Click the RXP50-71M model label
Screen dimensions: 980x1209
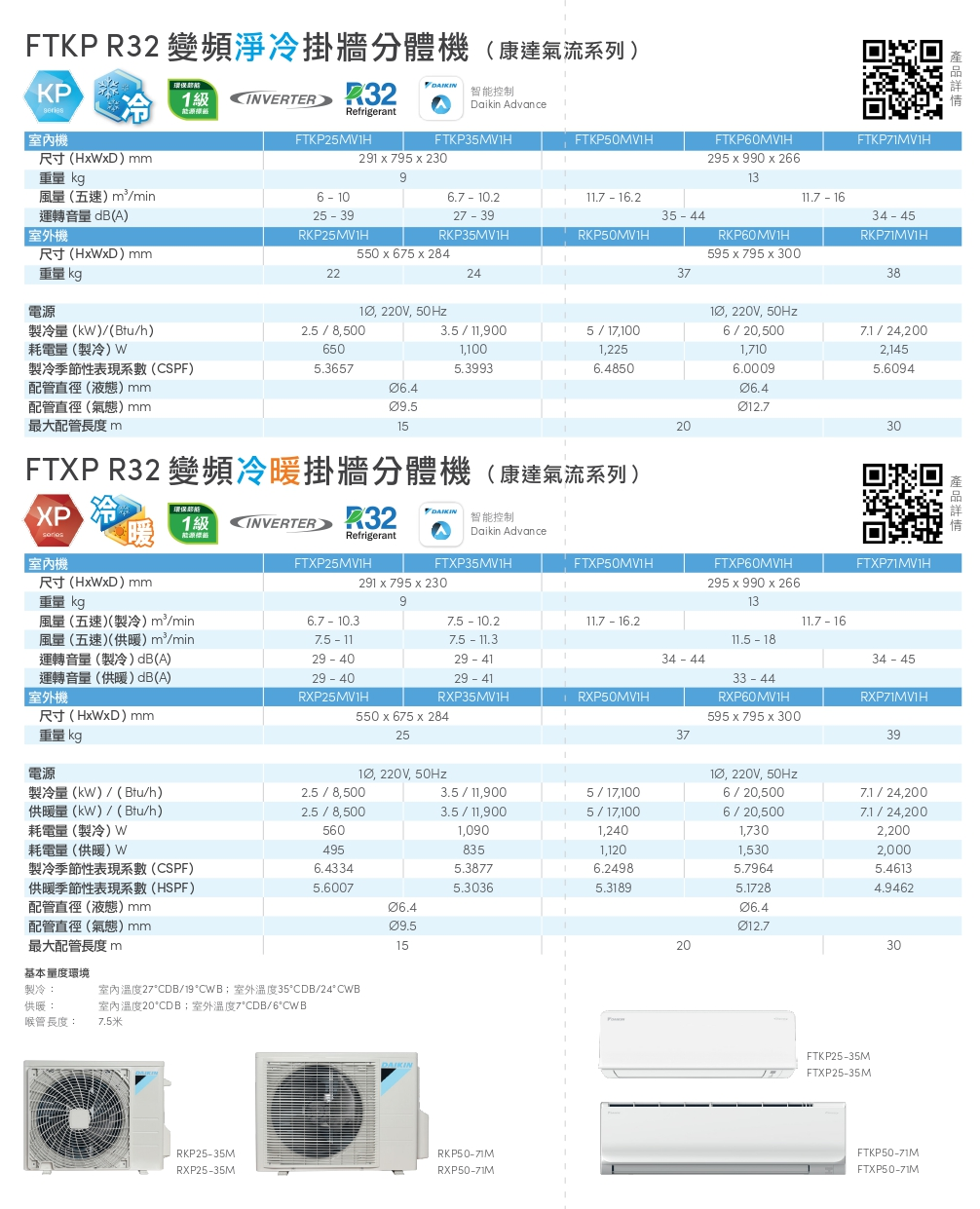tap(465, 1169)
